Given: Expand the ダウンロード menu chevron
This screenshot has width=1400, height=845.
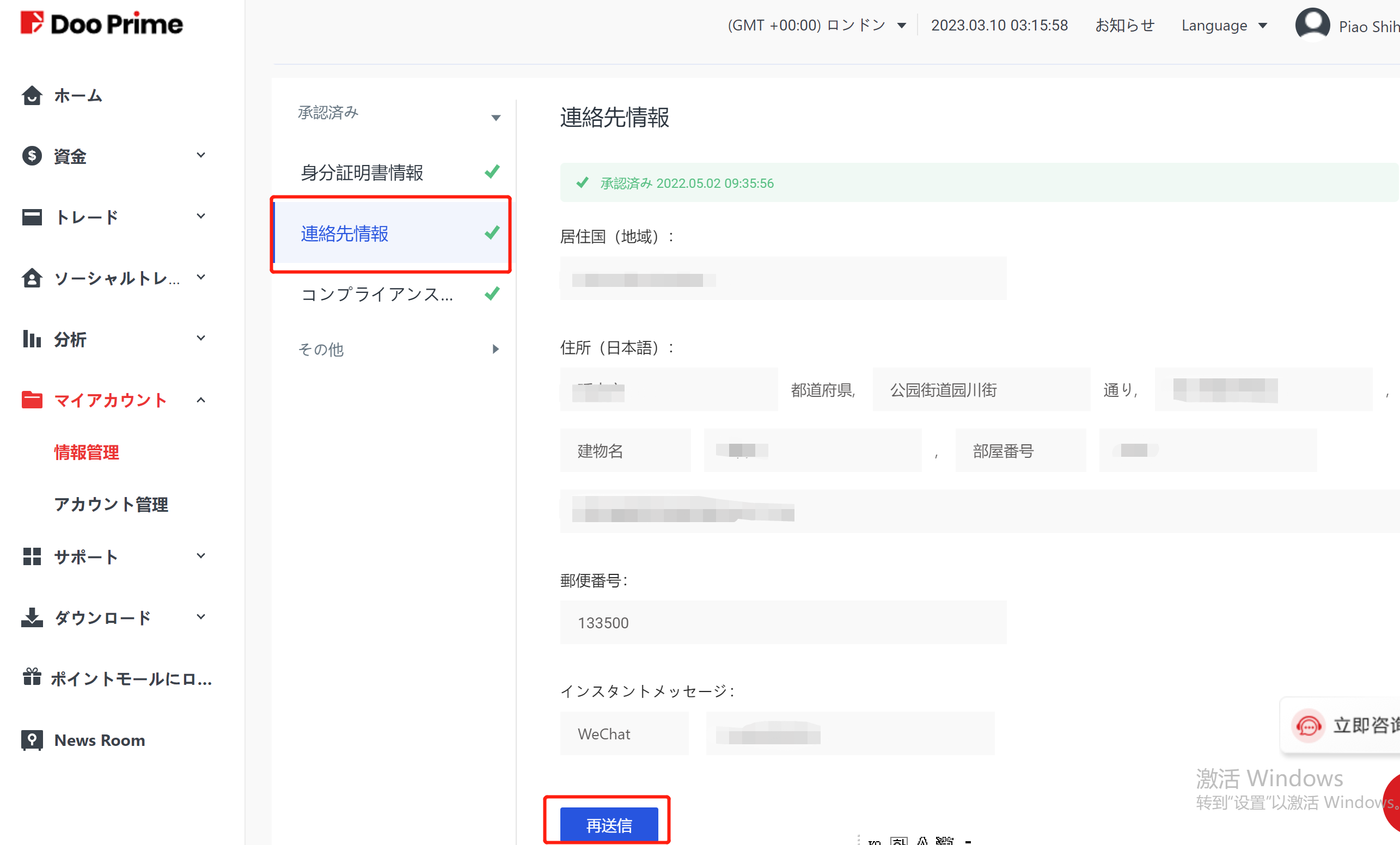Looking at the screenshot, I should (200, 616).
